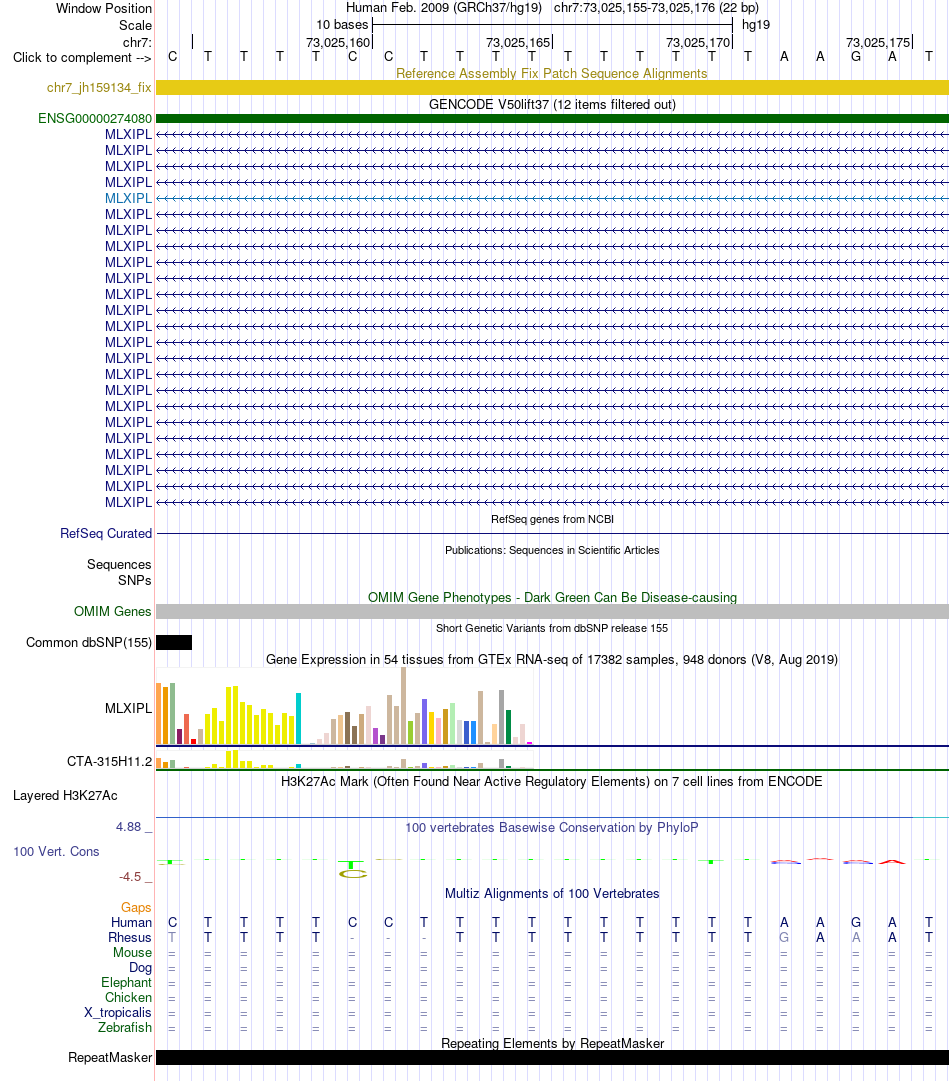
Task: Open the 'GENCODE V50lift37 (12 items filtered out)' title
Action: point(552,105)
